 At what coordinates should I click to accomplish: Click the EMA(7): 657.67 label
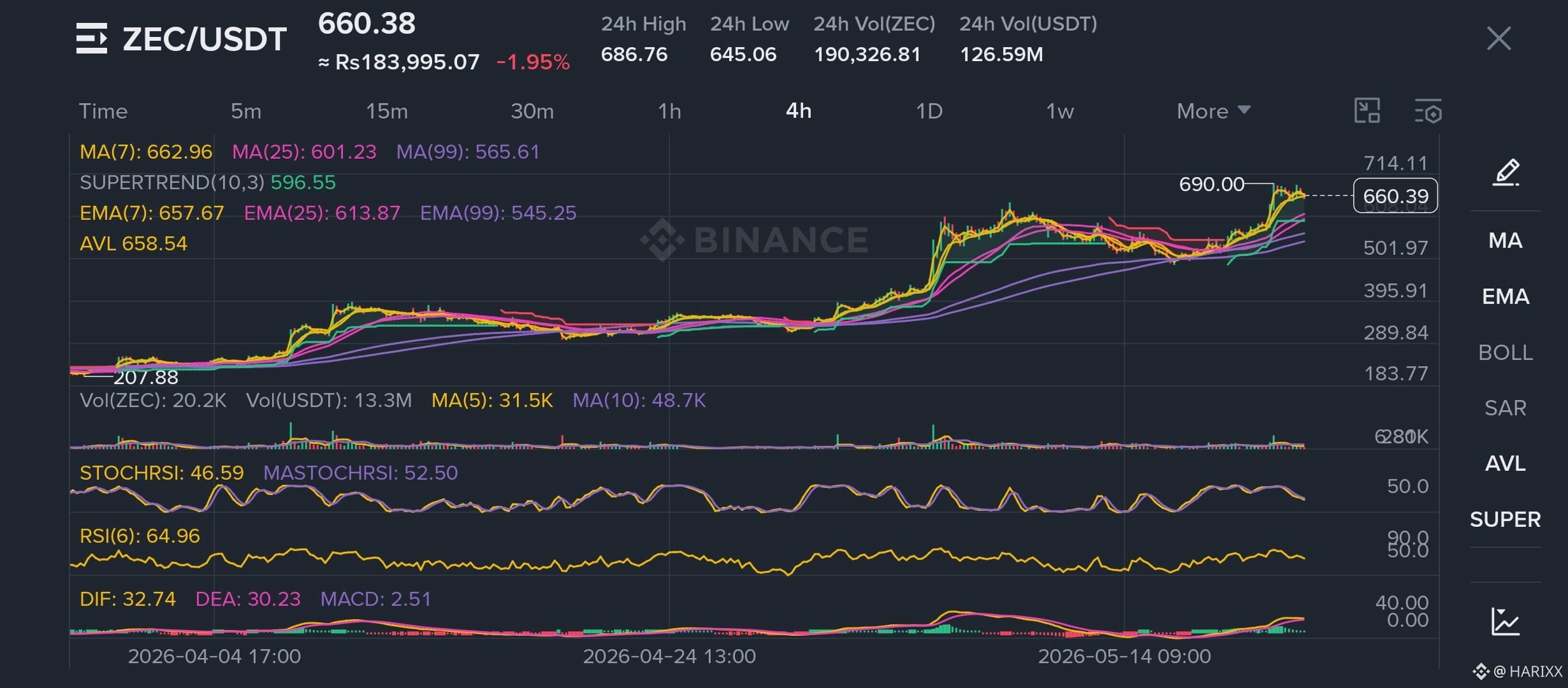pyautogui.click(x=152, y=213)
